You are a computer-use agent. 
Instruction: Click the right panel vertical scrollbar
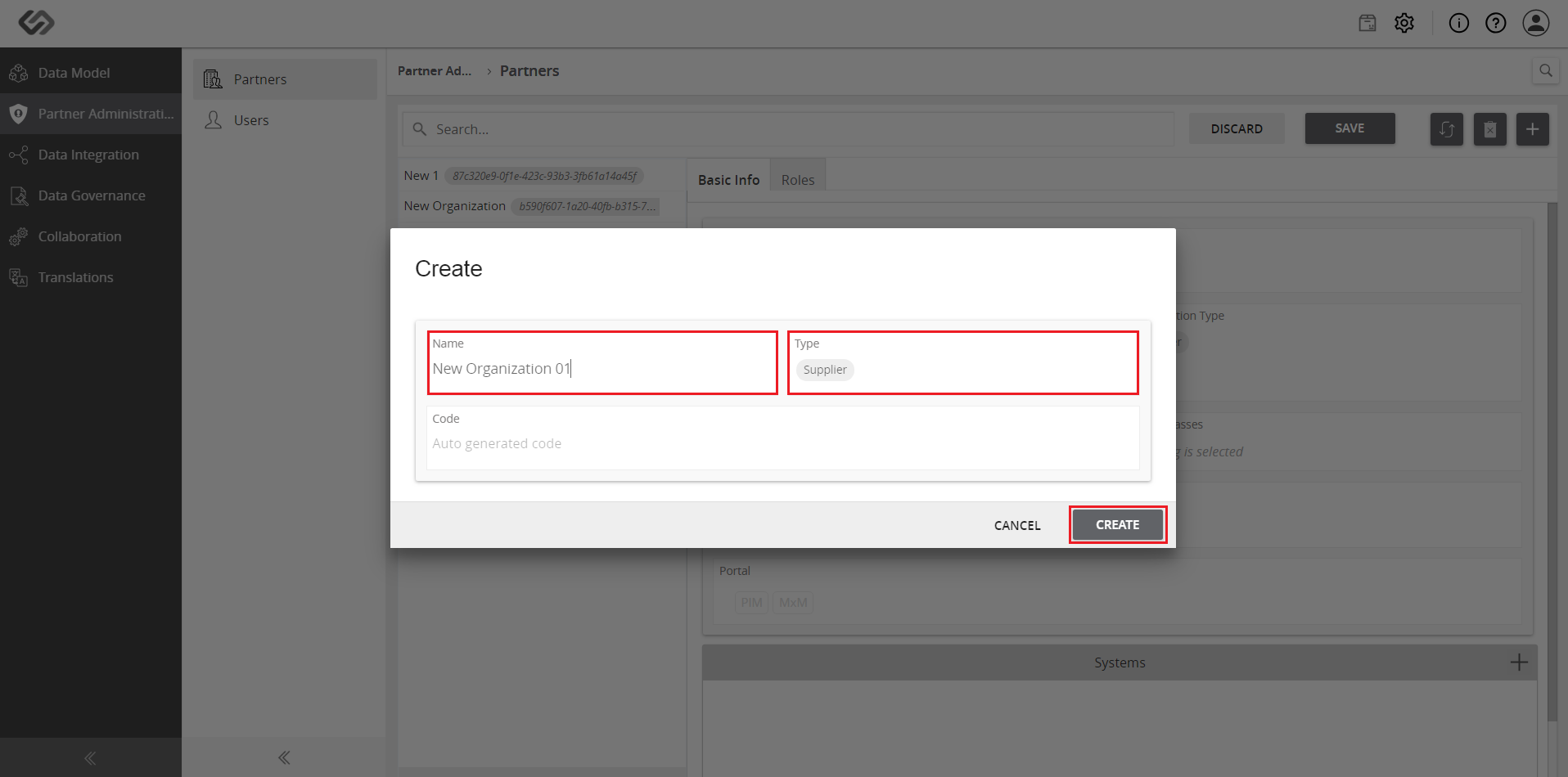pos(1552,462)
